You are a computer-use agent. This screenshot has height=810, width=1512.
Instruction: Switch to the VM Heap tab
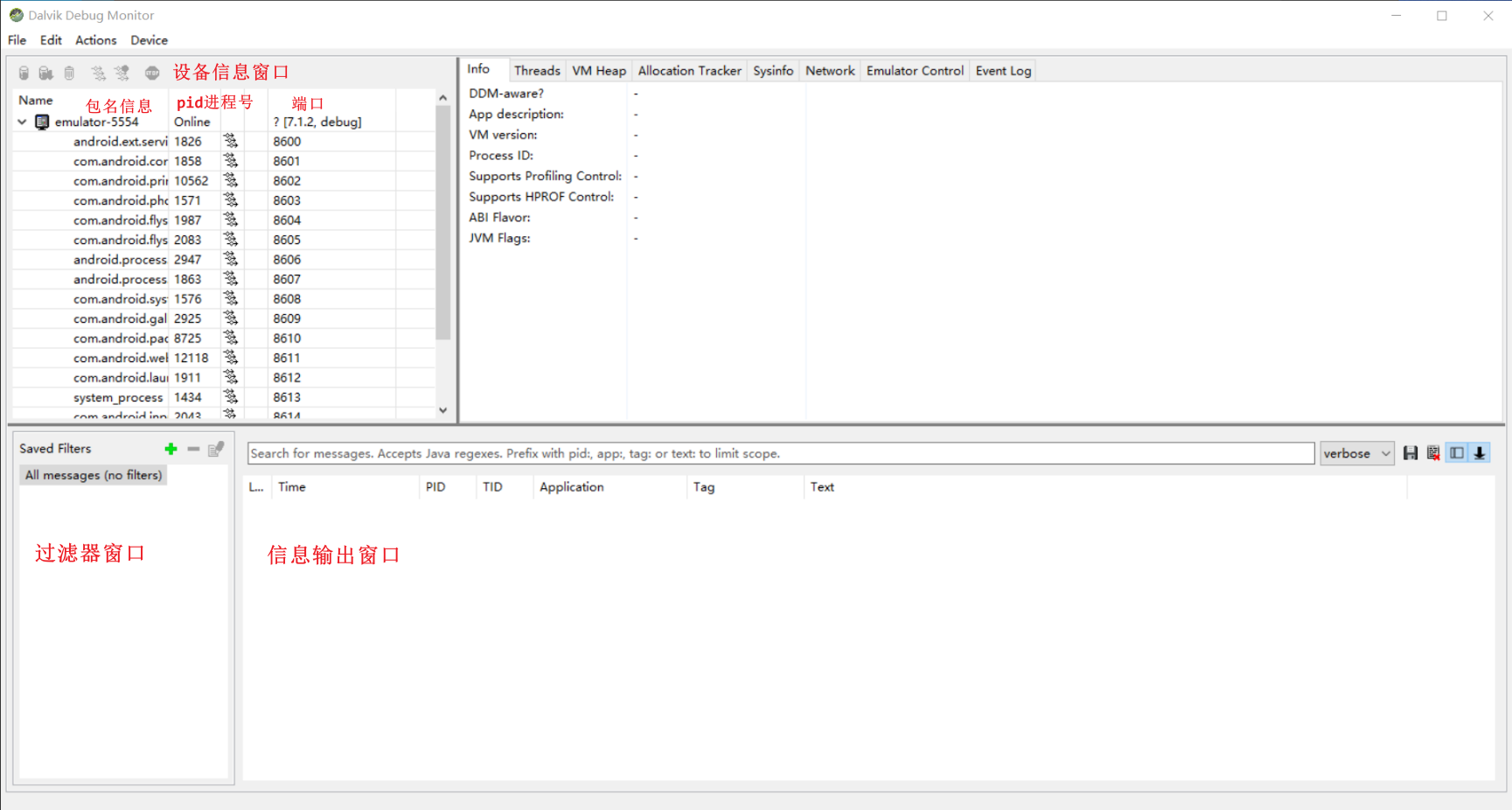pyautogui.click(x=599, y=71)
